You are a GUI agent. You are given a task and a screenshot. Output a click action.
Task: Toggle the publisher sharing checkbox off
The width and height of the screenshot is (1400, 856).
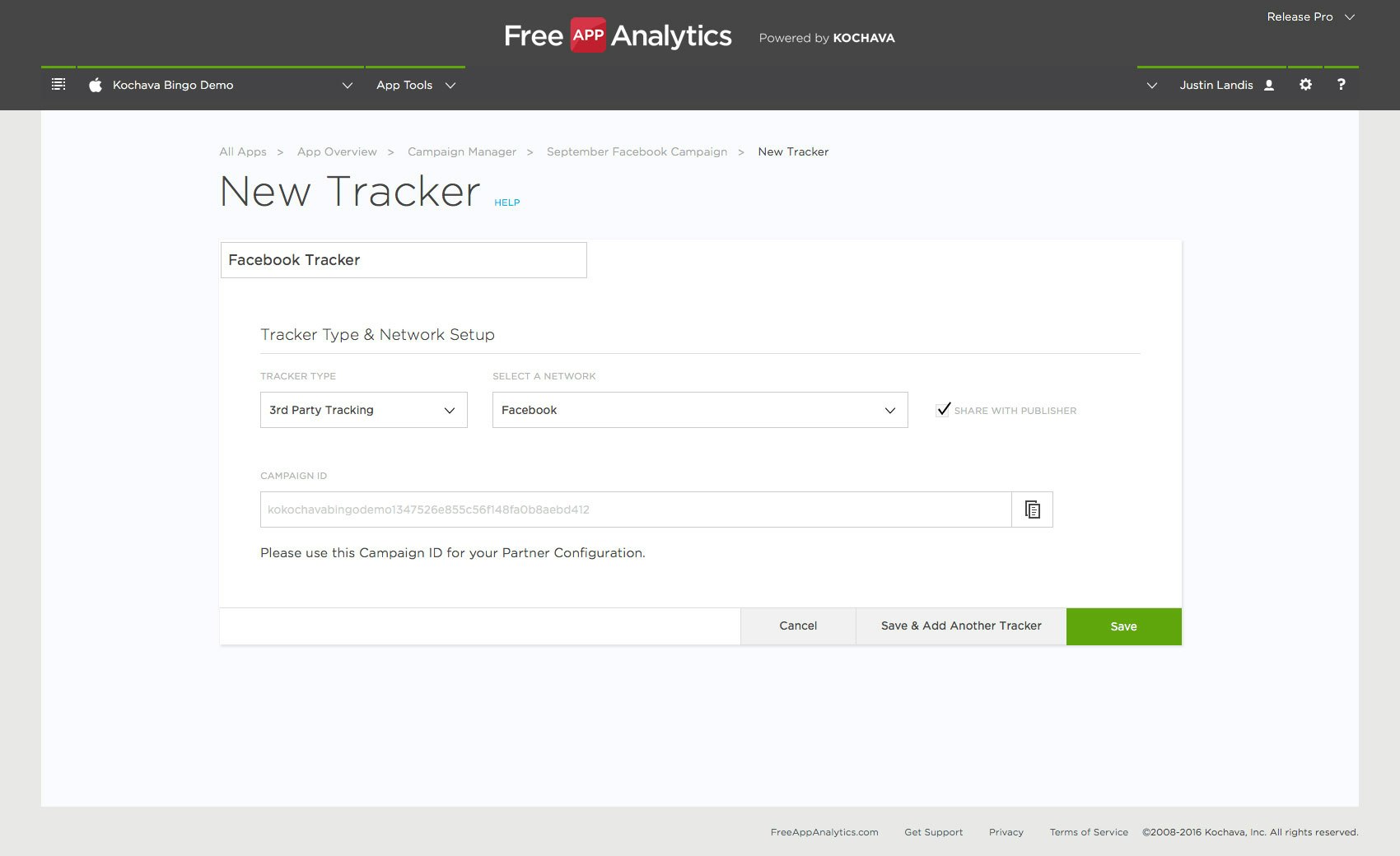tap(942, 410)
